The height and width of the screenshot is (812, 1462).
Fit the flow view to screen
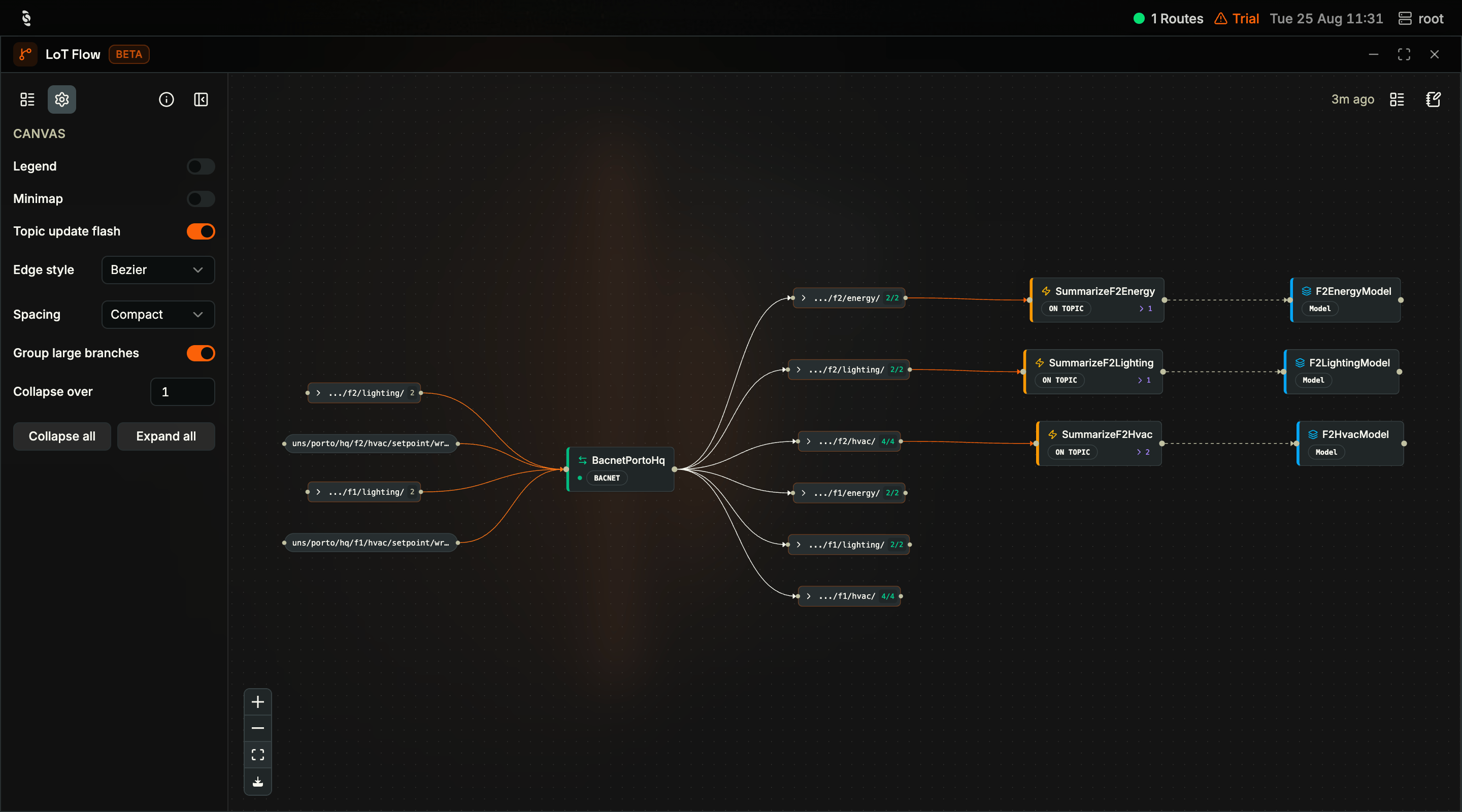pos(258,755)
